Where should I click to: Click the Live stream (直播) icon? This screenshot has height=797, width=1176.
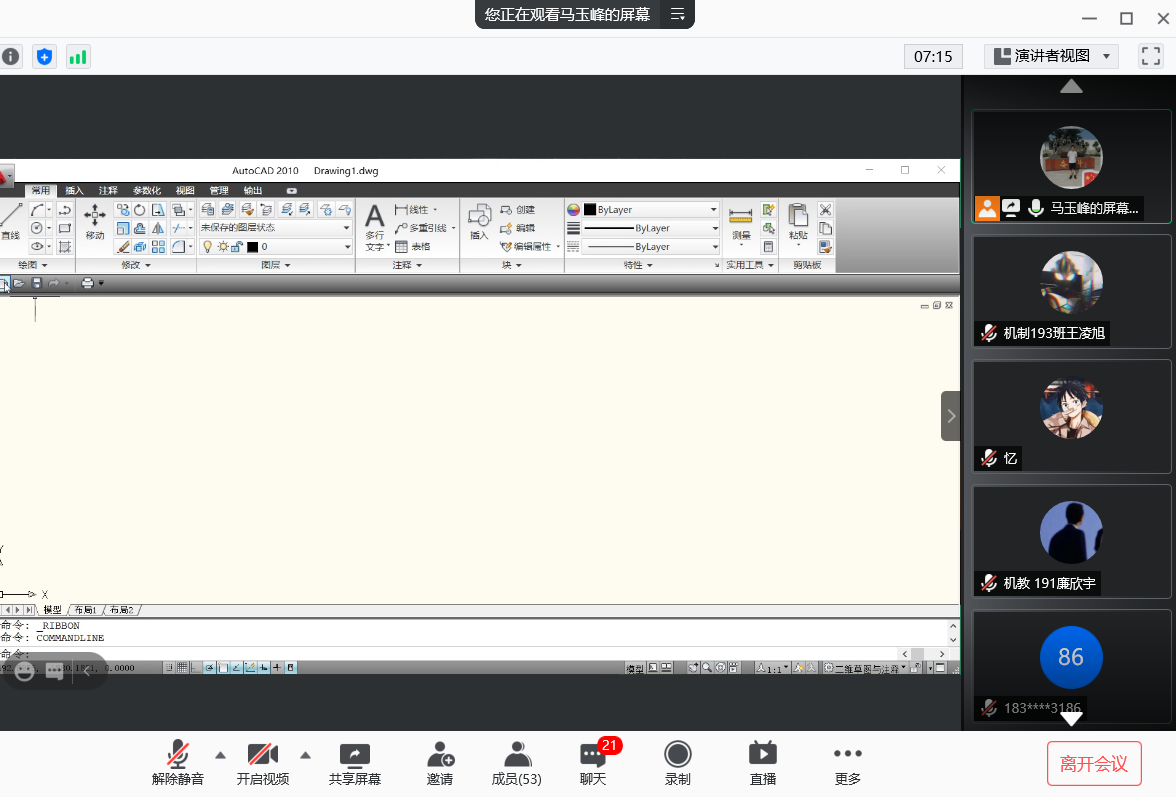(762, 764)
